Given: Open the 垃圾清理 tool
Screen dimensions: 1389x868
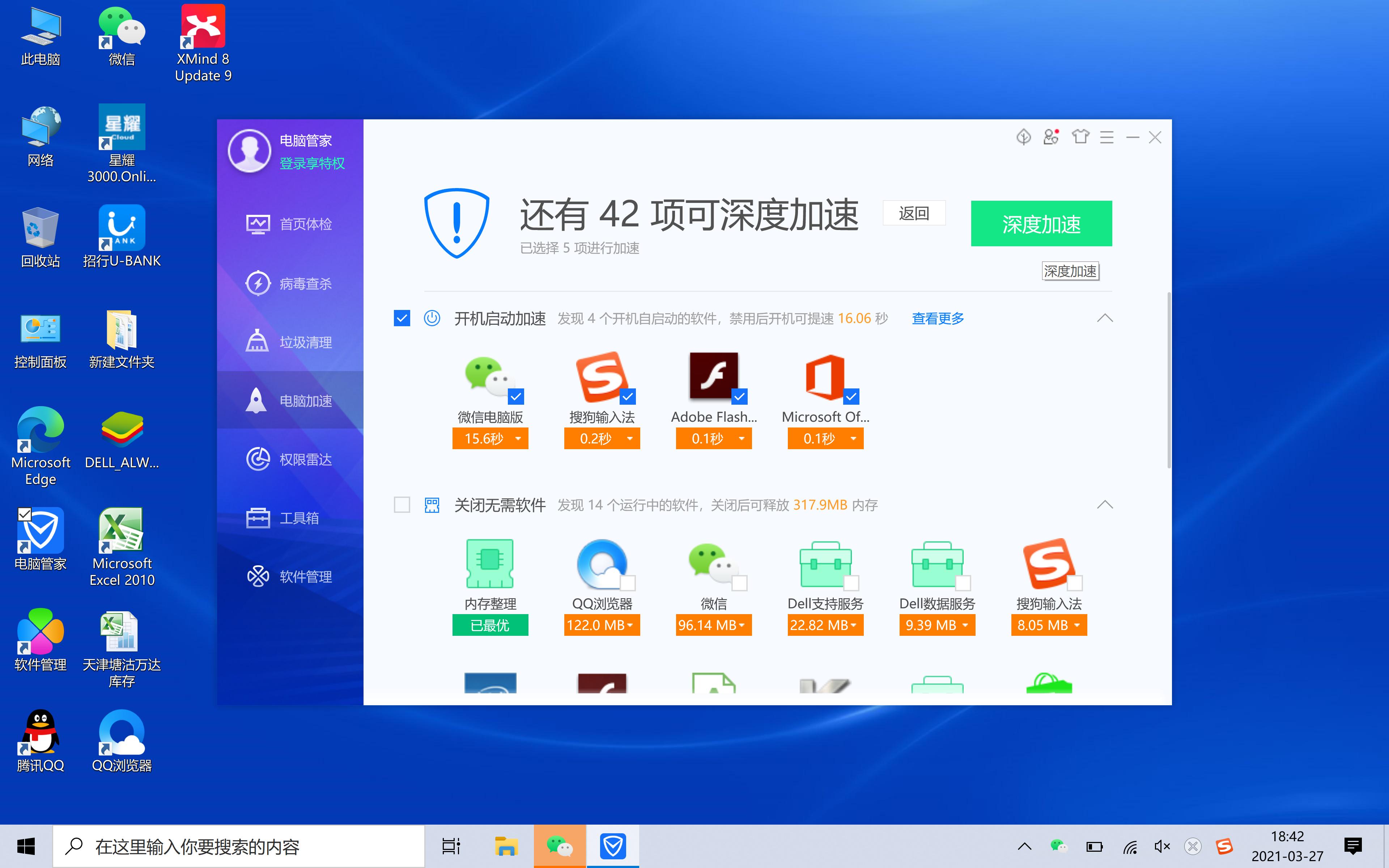Looking at the screenshot, I should coord(305,342).
